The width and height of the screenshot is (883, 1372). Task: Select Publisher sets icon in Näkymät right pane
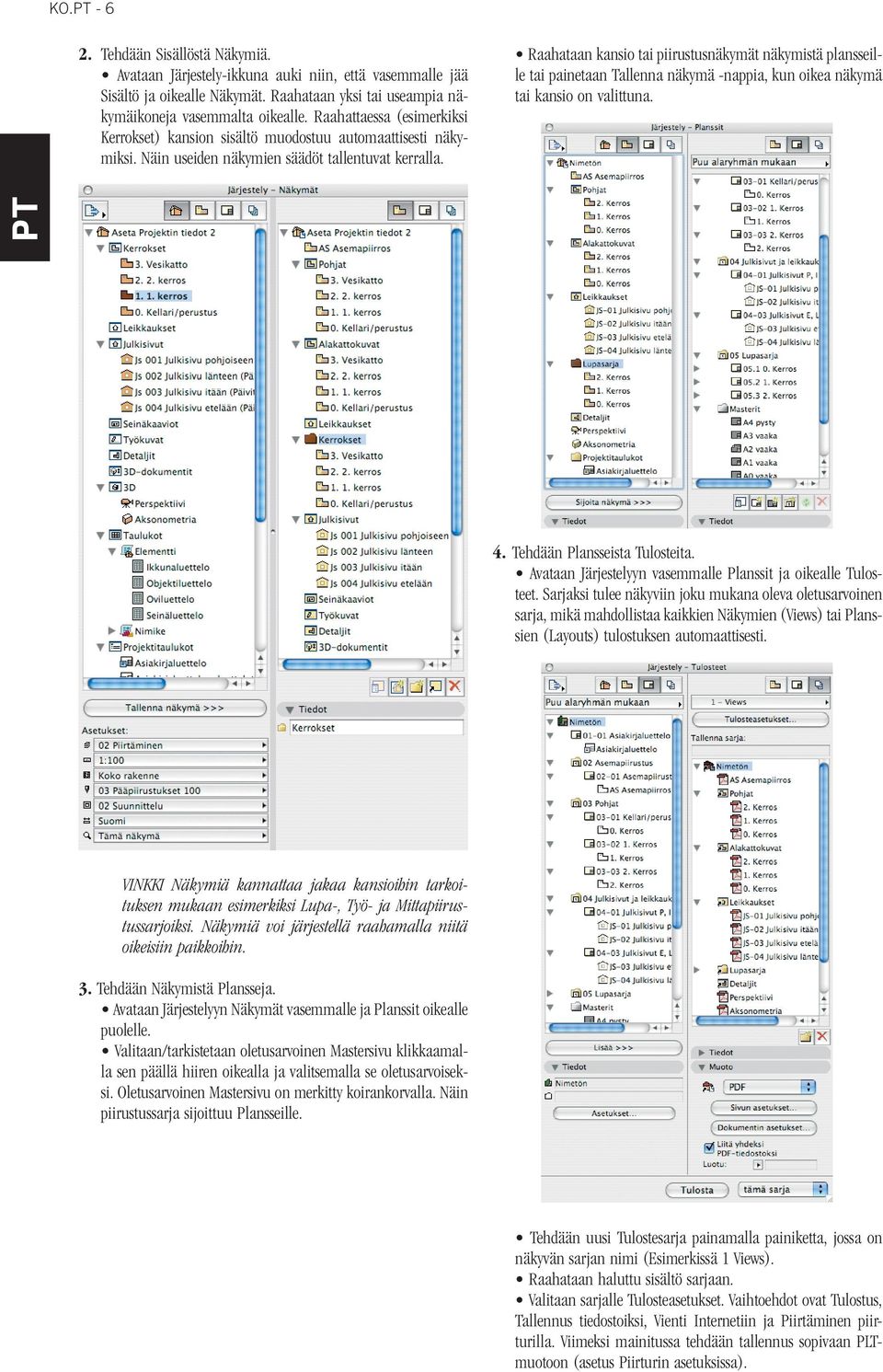(x=451, y=211)
